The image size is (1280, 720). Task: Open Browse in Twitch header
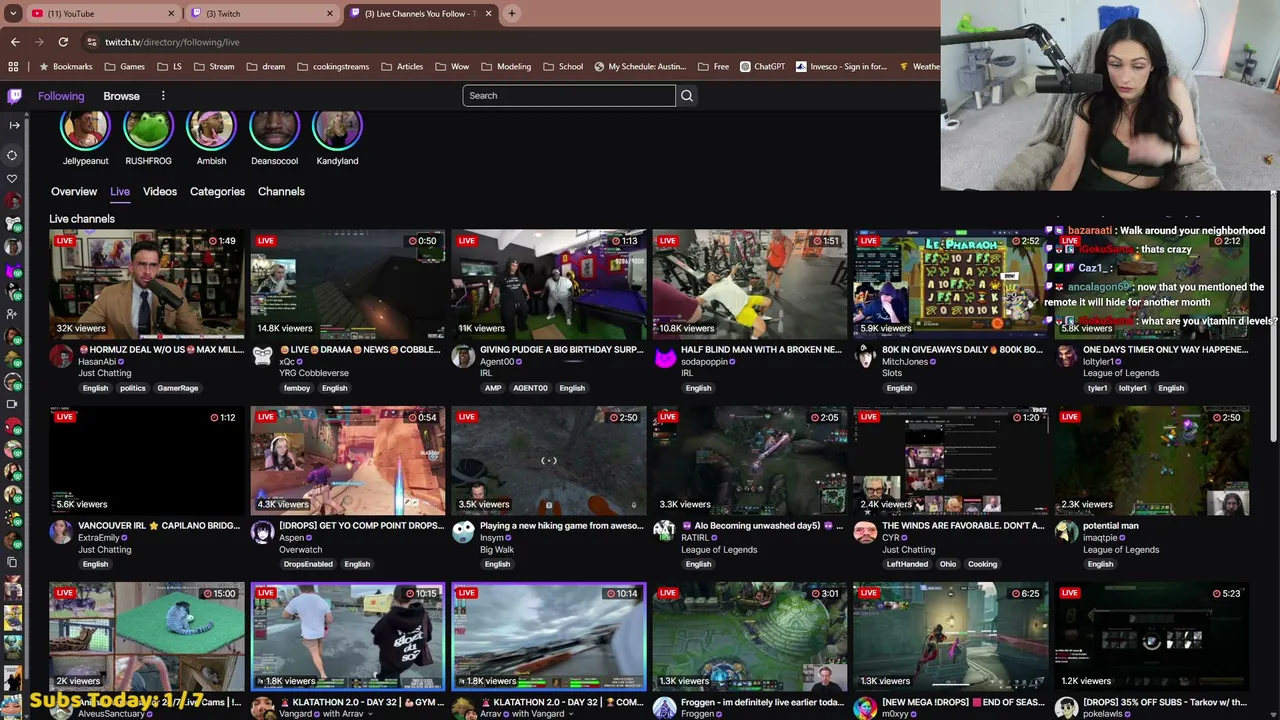pyautogui.click(x=121, y=96)
